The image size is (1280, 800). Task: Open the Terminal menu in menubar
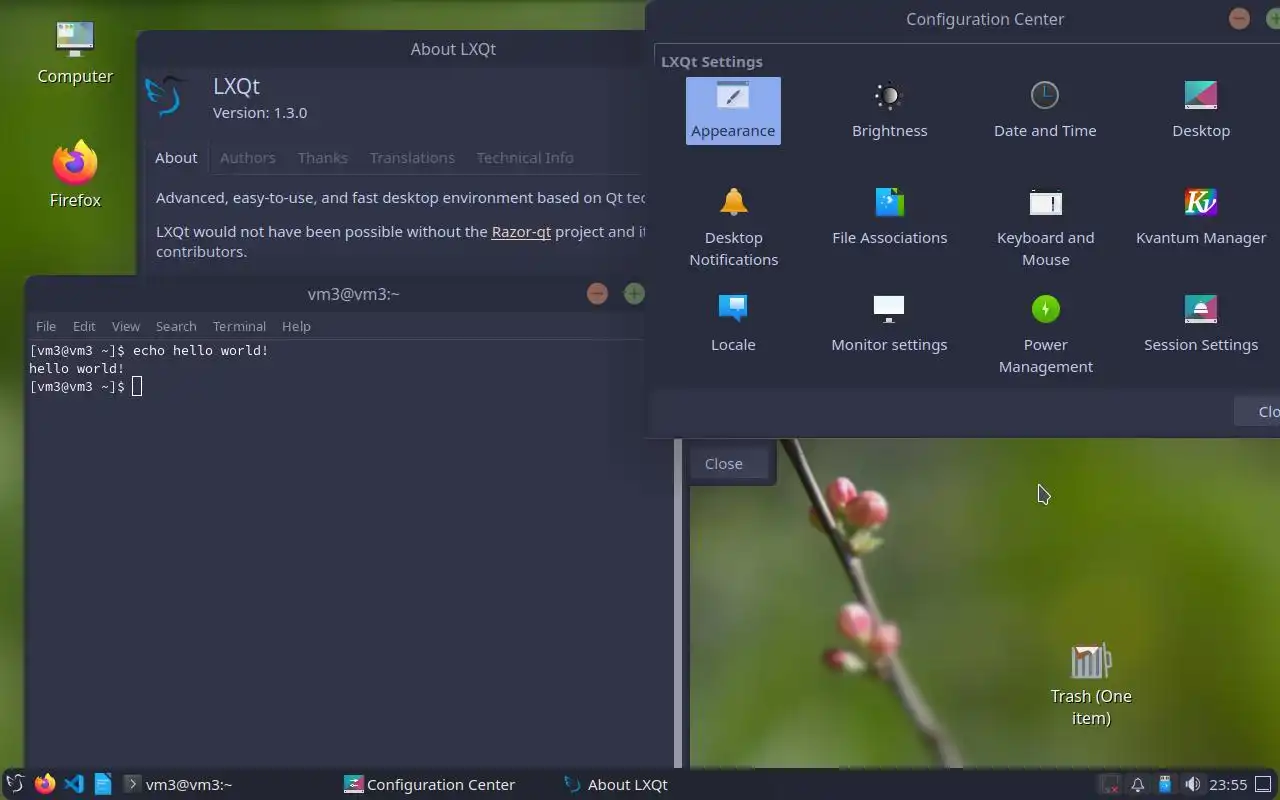(239, 326)
